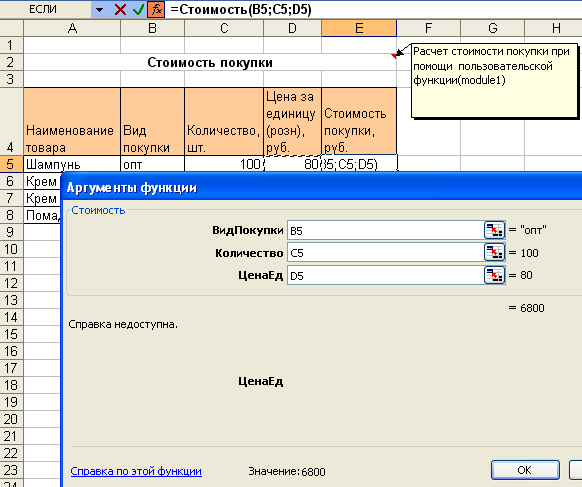Click the fx Insert Function icon
The image size is (582, 487).
(x=156, y=9)
